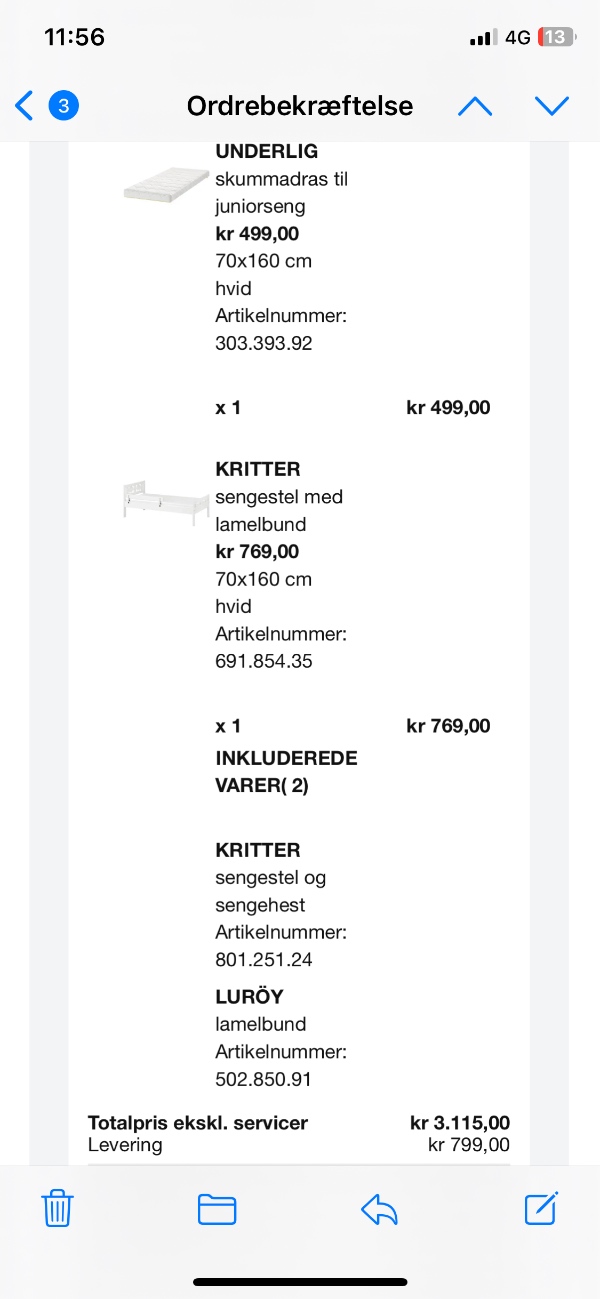The image size is (600, 1299).
Task: Go to the previous email with the up chevron
Action: pos(474,105)
